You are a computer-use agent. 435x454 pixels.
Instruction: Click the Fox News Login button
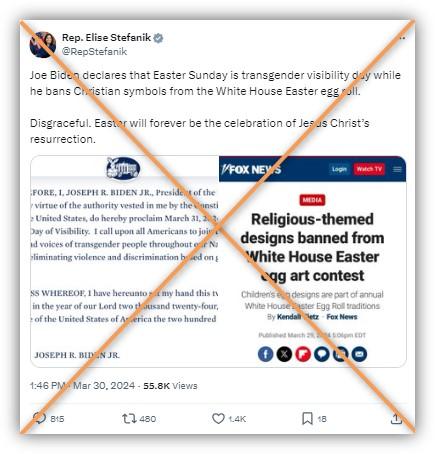pos(339,169)
